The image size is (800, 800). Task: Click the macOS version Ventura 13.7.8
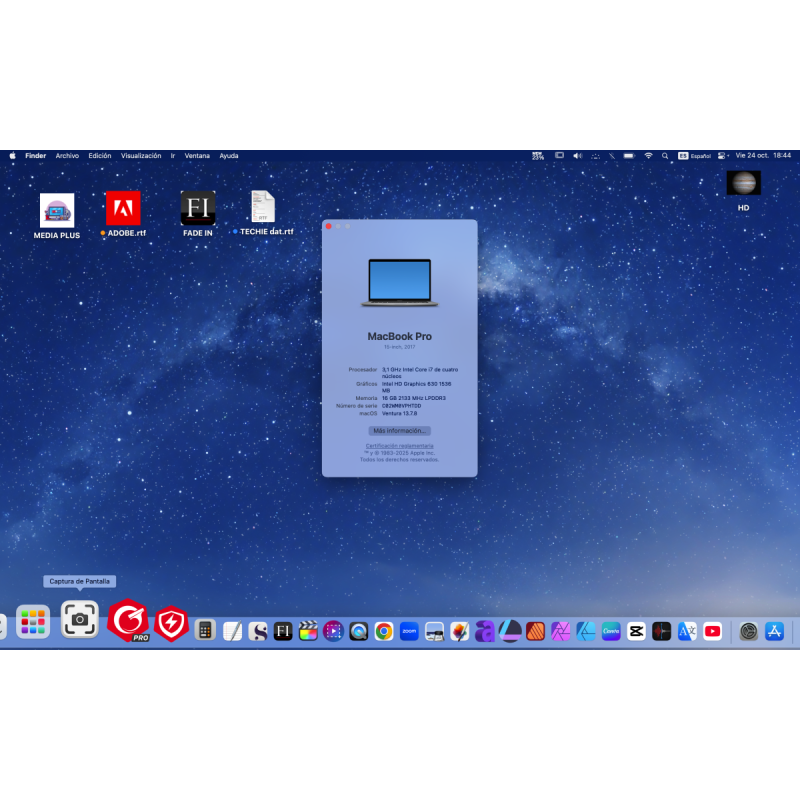(399, 414)
